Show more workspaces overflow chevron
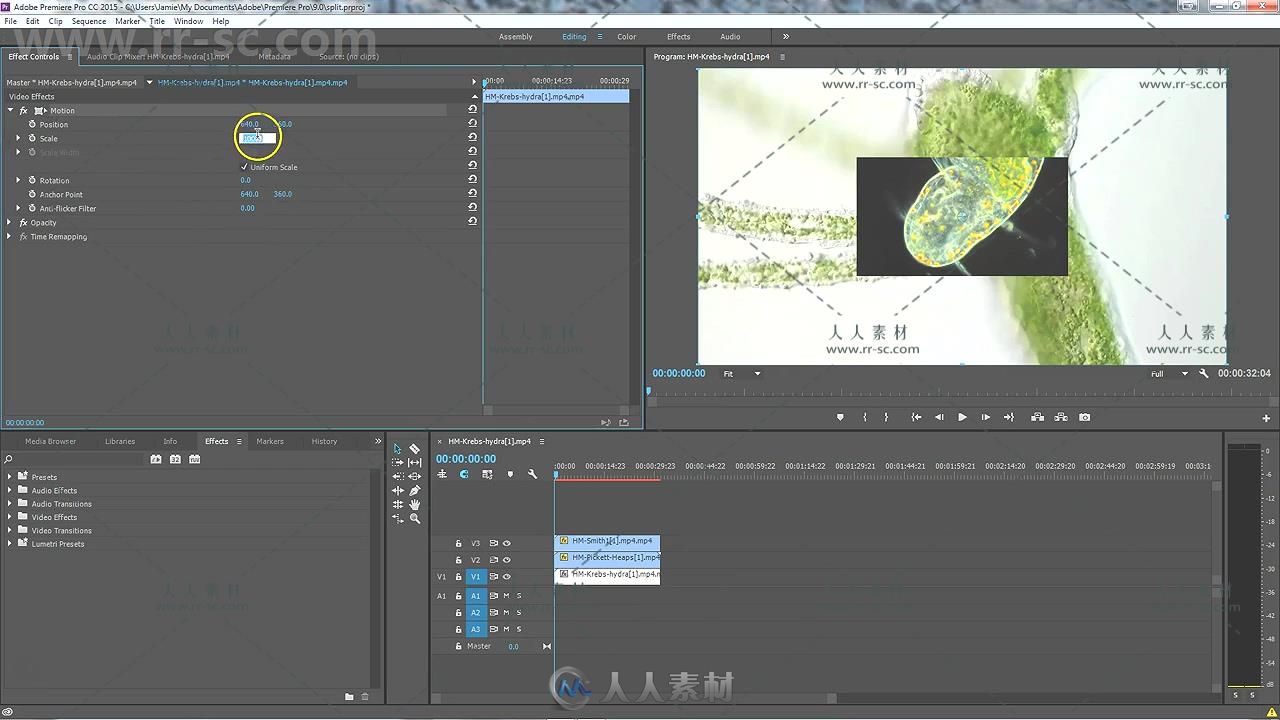1280x720 pixels. (x=785, y=36)
